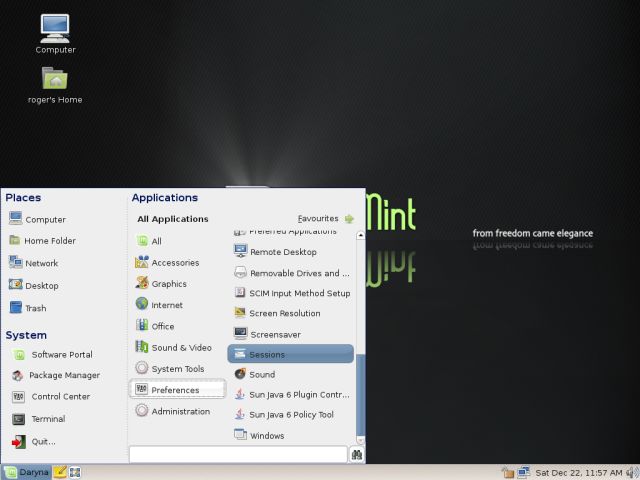Image resolution: width=640 pixels, height=480 pixels.
Task: Click the notes icon in the bottom panel
Action: coord(60,472)
